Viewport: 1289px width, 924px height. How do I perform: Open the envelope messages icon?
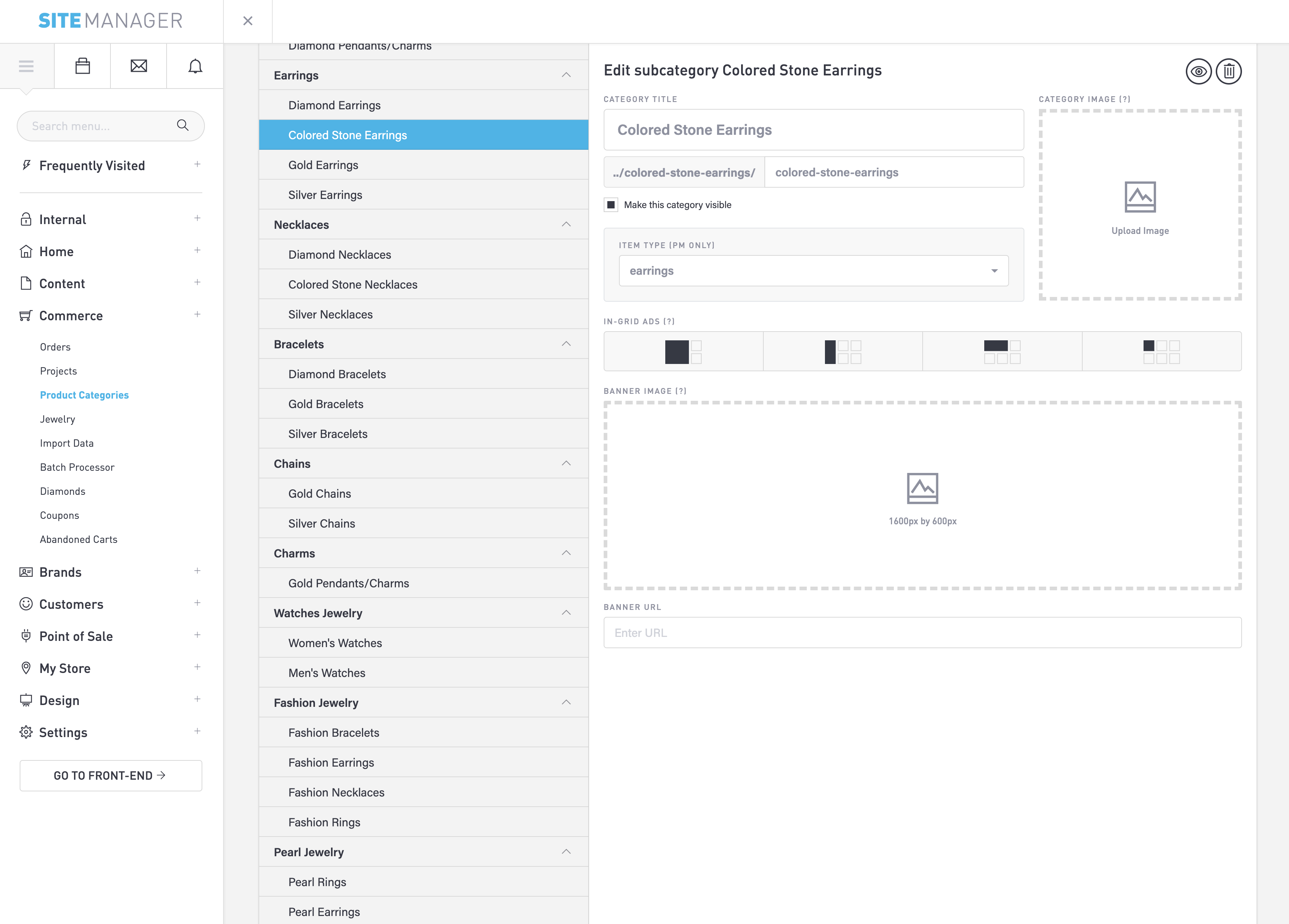pos(139,66)
